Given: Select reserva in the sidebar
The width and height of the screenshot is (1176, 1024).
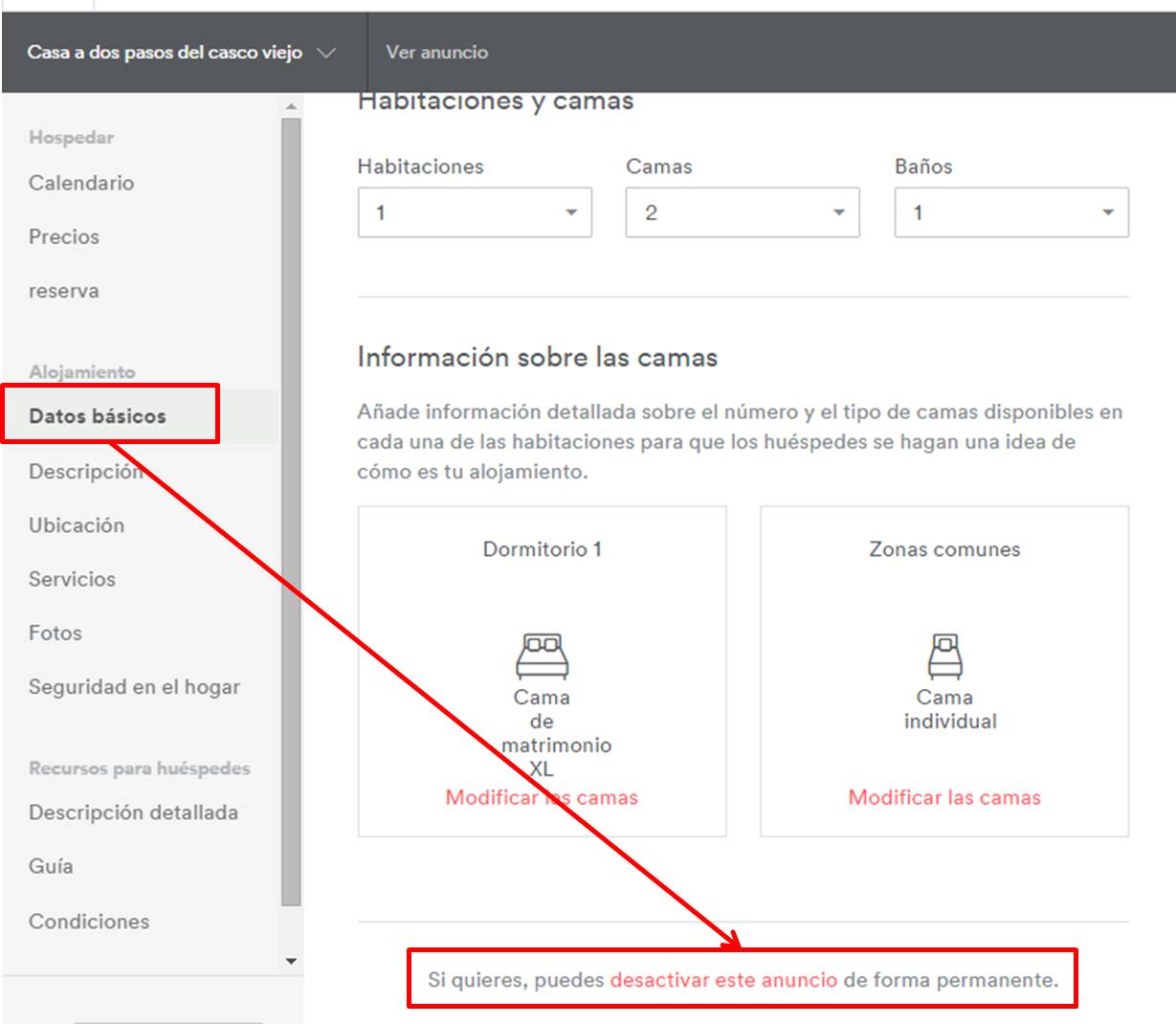Looking at the screenshot, I should (x=64, y=291).
